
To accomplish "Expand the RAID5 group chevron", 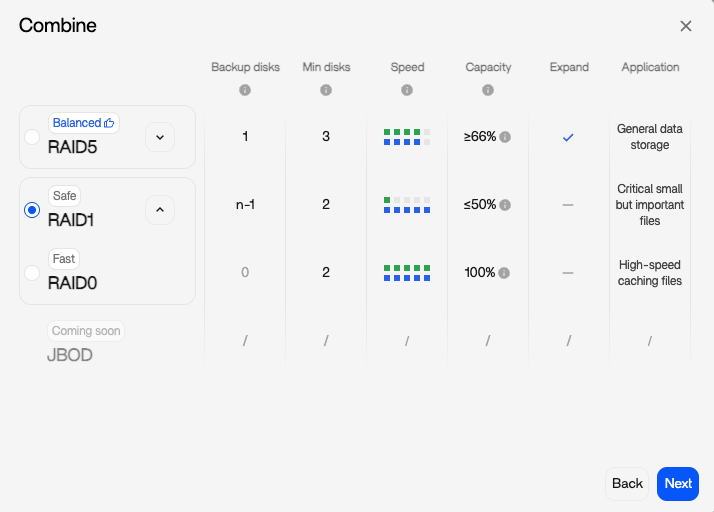I will click(x=160, y=137).
